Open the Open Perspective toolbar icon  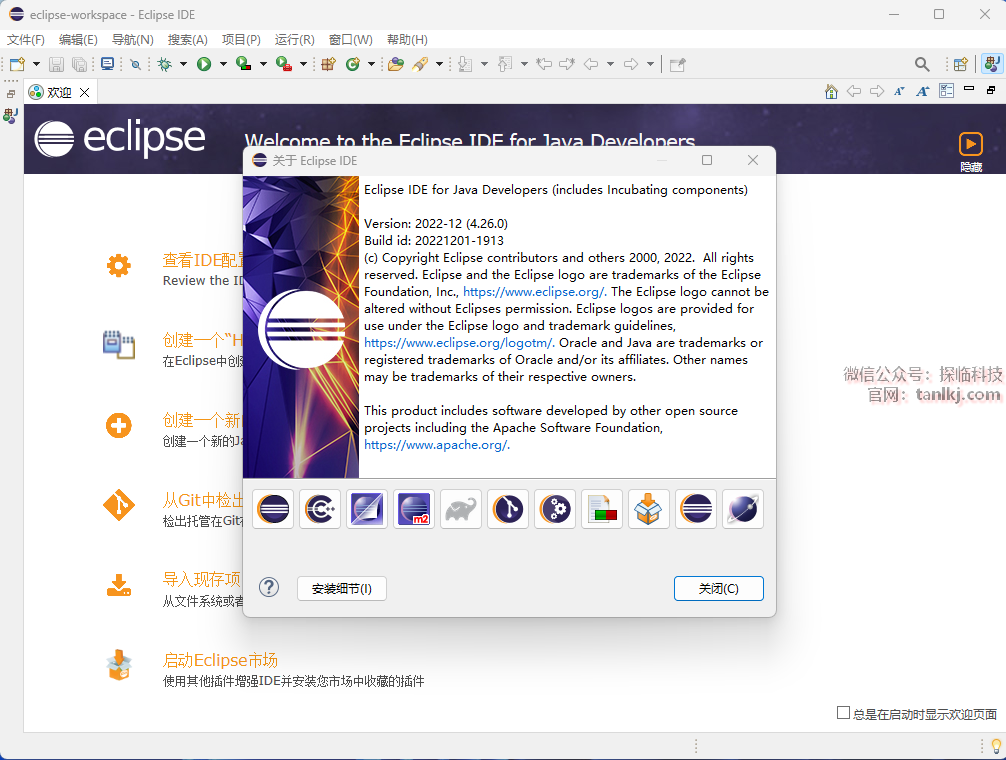tap(960, 64)
